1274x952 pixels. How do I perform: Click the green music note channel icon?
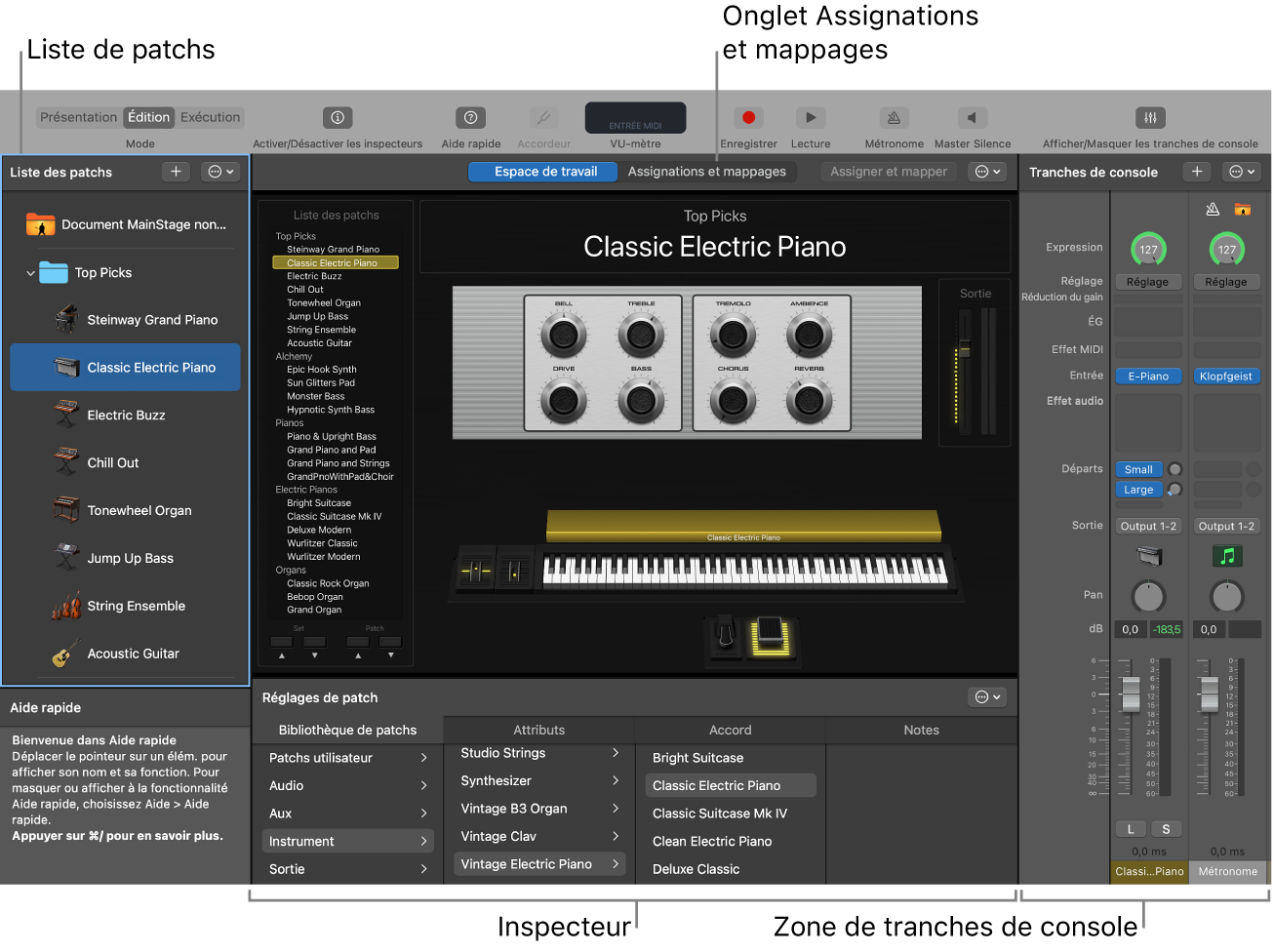tap(1227, 556)
